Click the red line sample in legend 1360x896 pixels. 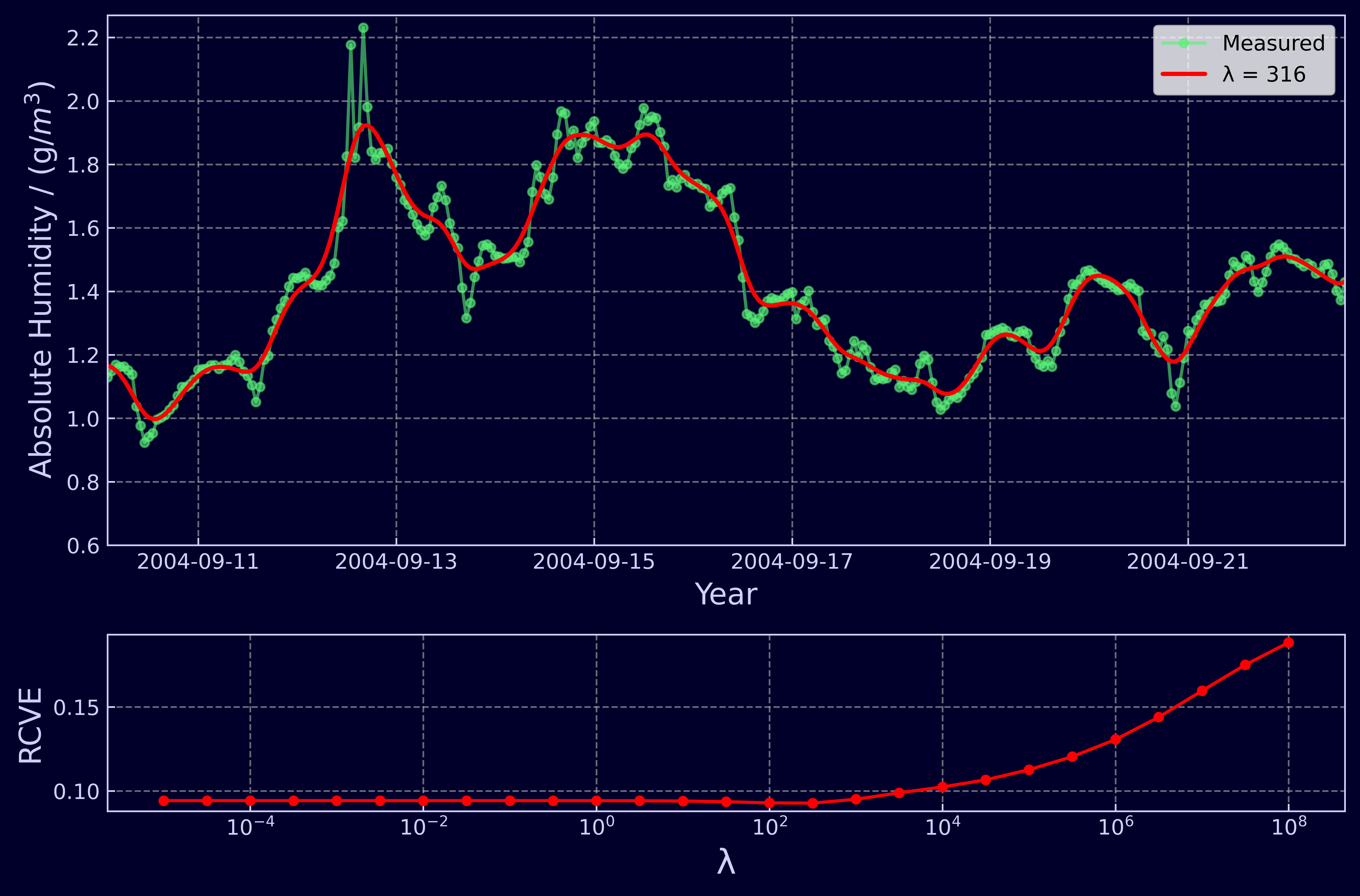click(x=1184, y=74)
